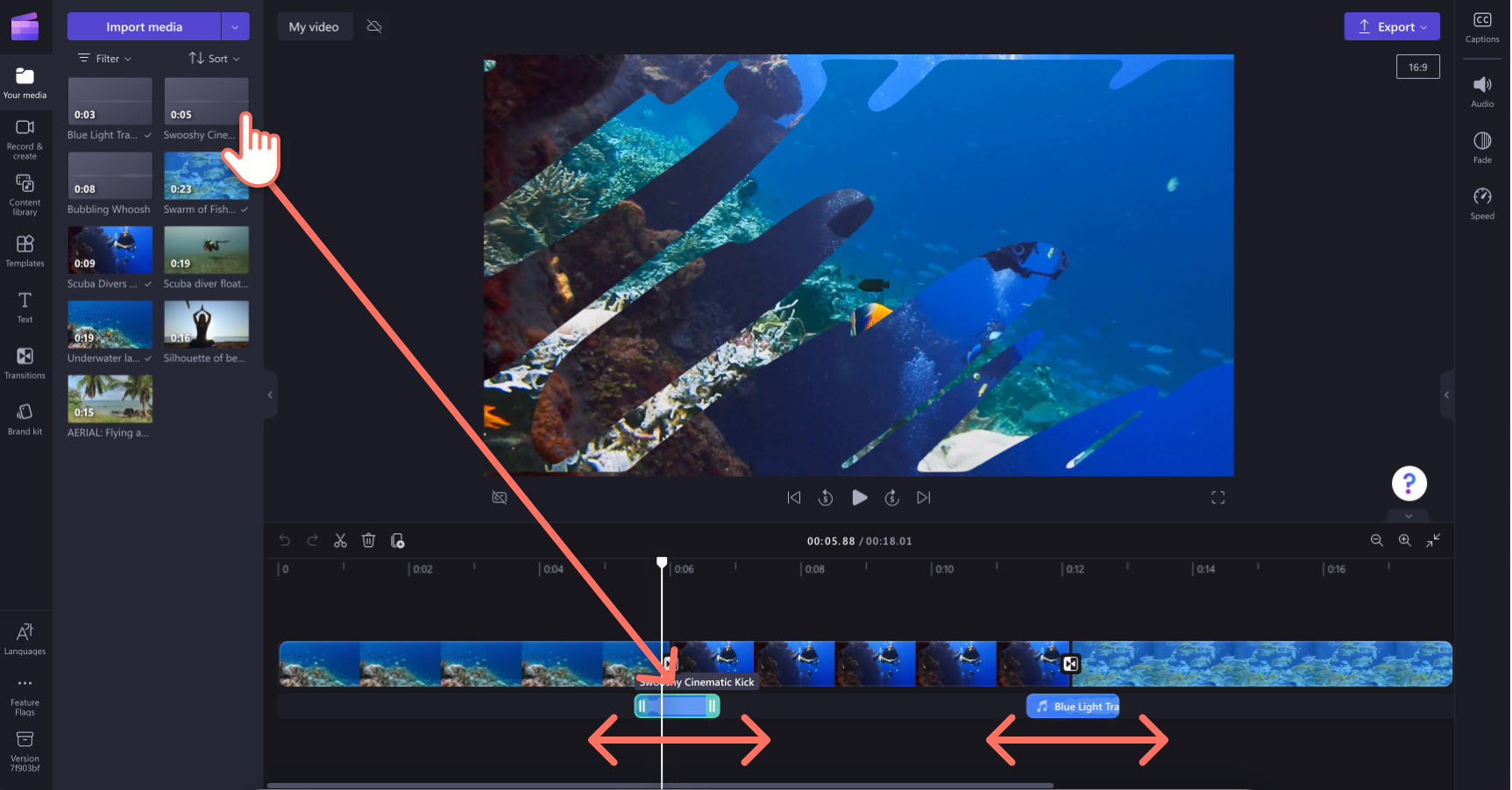This screenshot has width=1512, height=790.
Task: Change the 16:9 aspect ratio
Action: [x=1417, y=68]
